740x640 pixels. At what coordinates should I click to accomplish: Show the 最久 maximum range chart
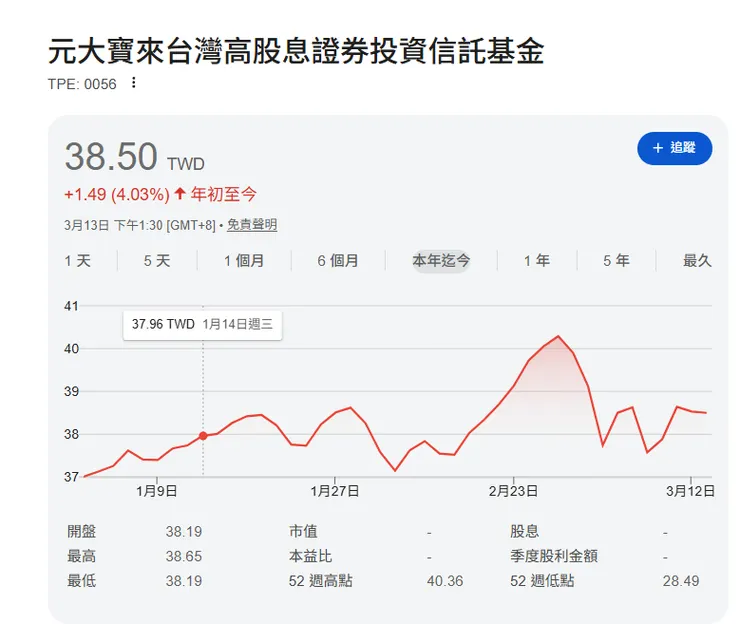point(697,261)
